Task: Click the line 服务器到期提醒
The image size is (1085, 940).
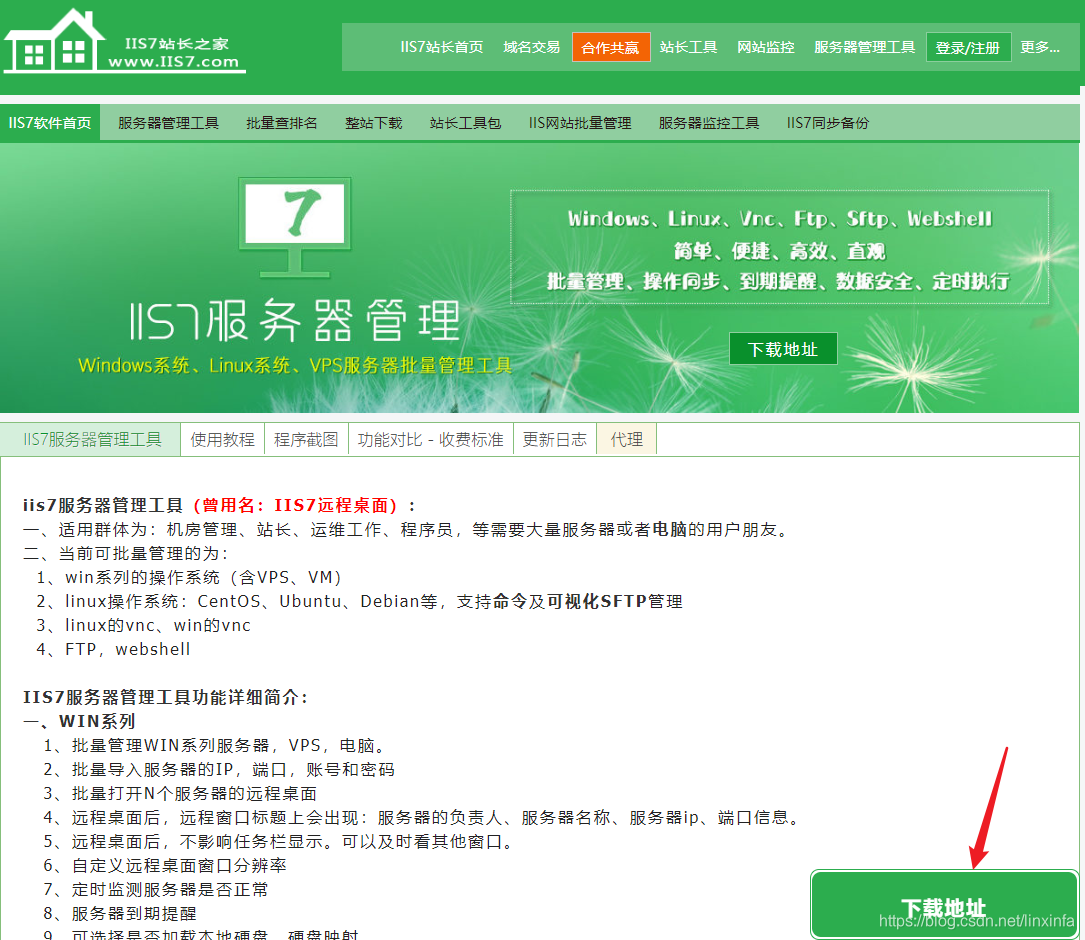Action: (120, 914)
